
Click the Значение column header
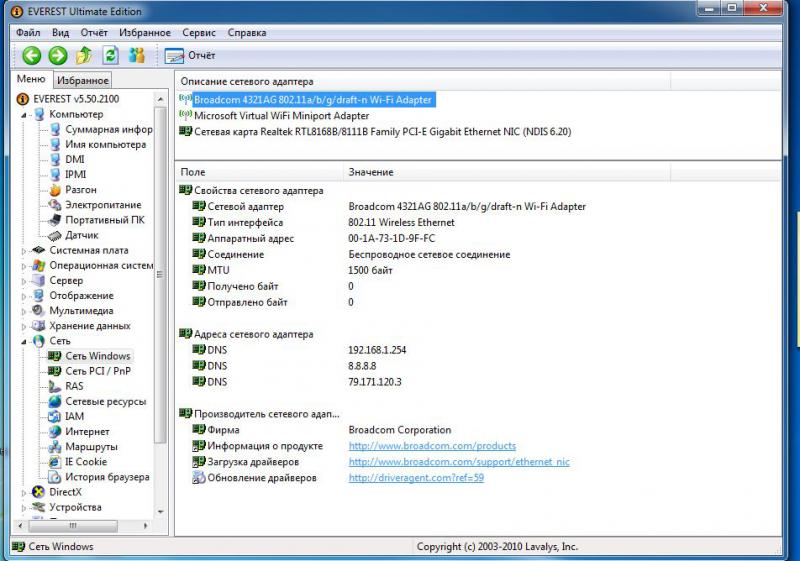point(507,172)
